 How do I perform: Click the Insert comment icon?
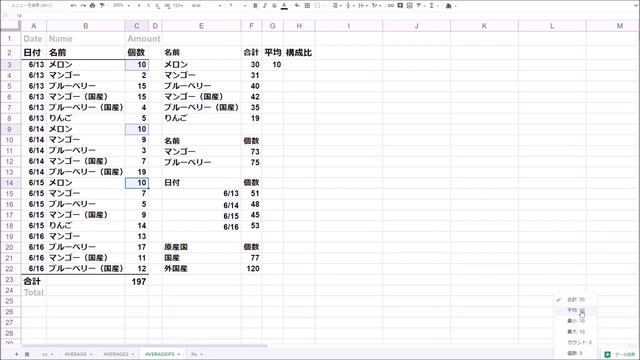[x=400, y=6]
